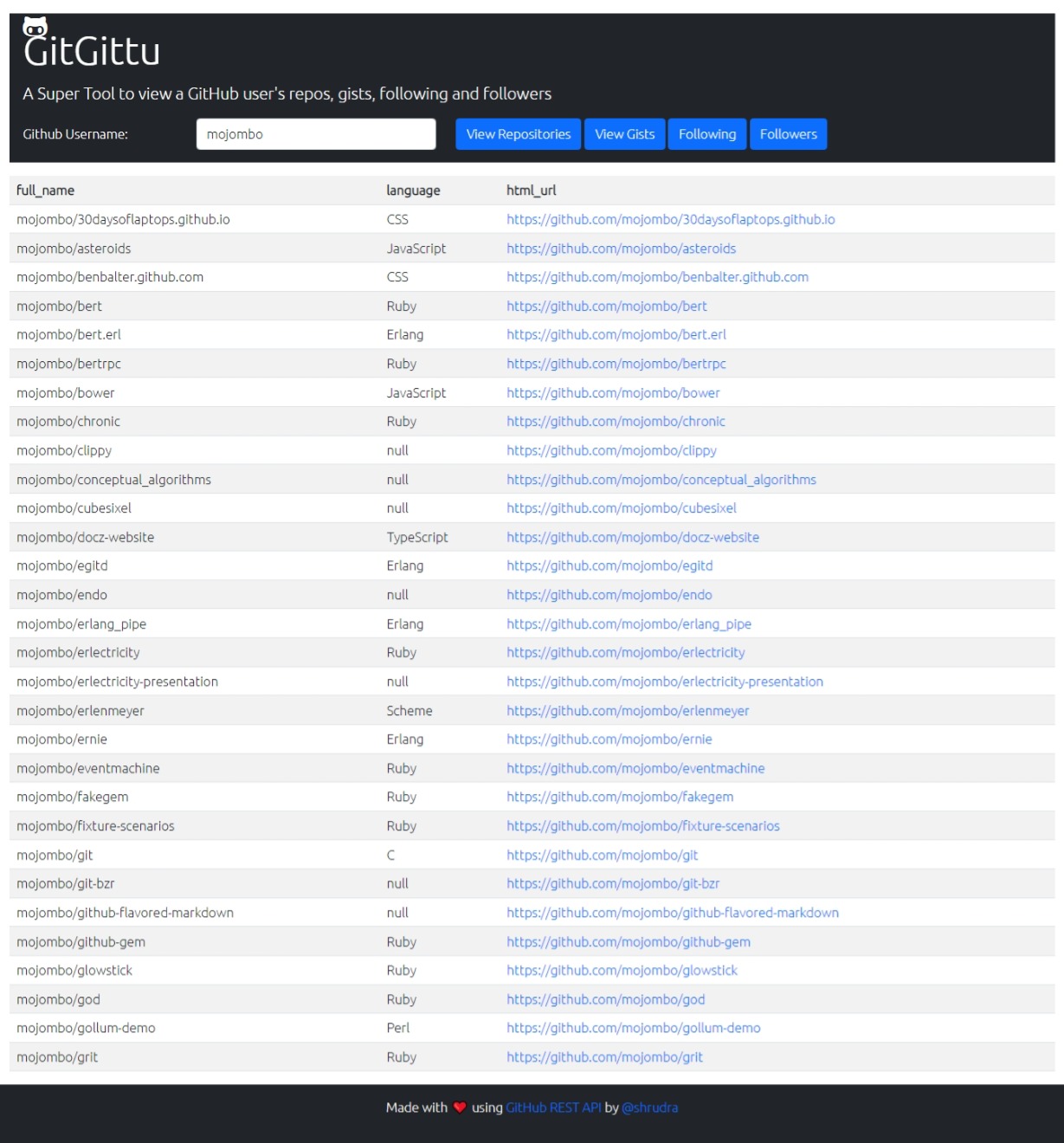The height and width of the screenshot is (1143, 1064).
Task: Open the eventmachine repository link
Action: tap(636, 768)
